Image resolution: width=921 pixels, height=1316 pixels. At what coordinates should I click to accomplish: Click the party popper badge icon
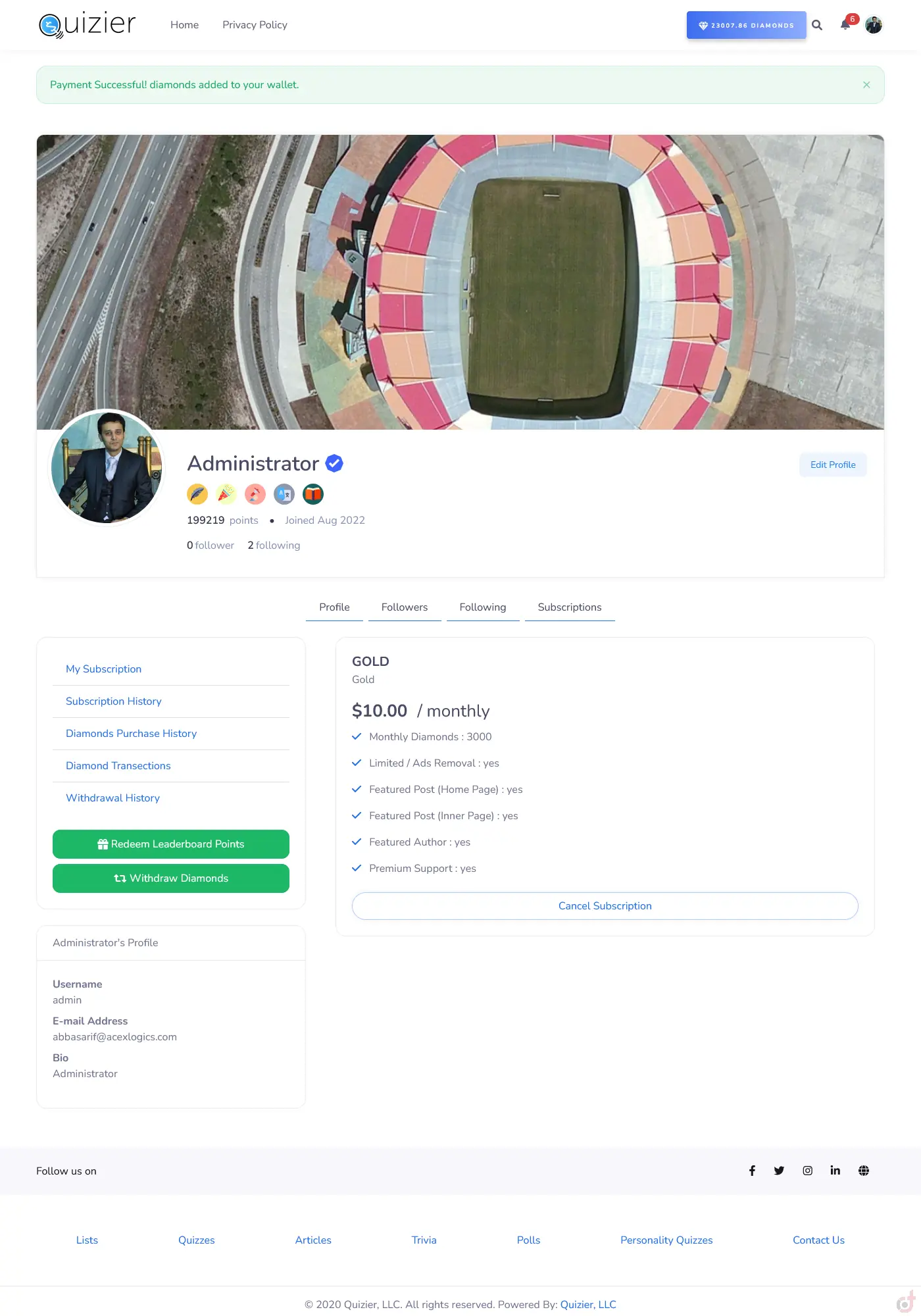point(226,493)
